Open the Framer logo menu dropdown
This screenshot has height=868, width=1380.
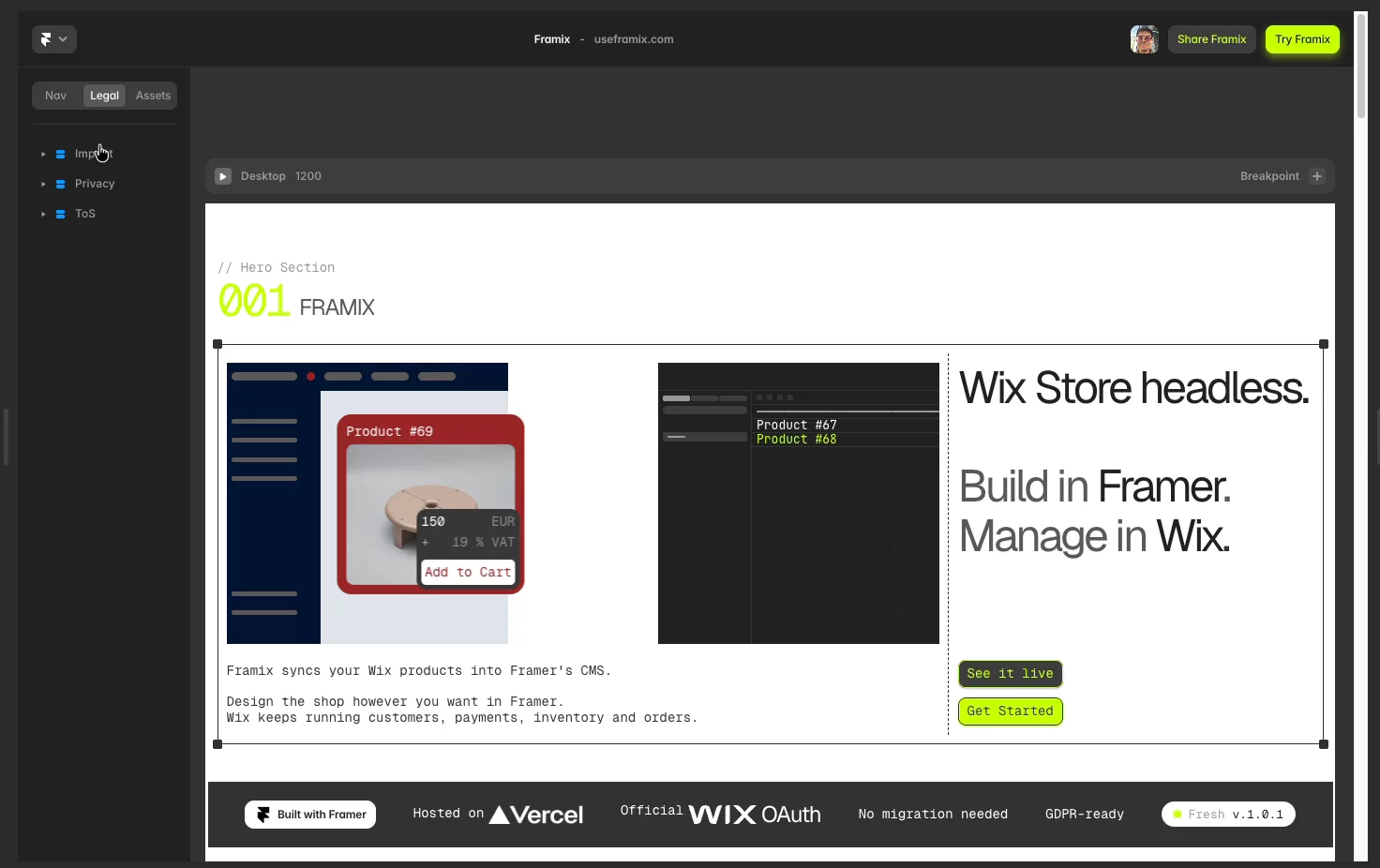[54, 39]
